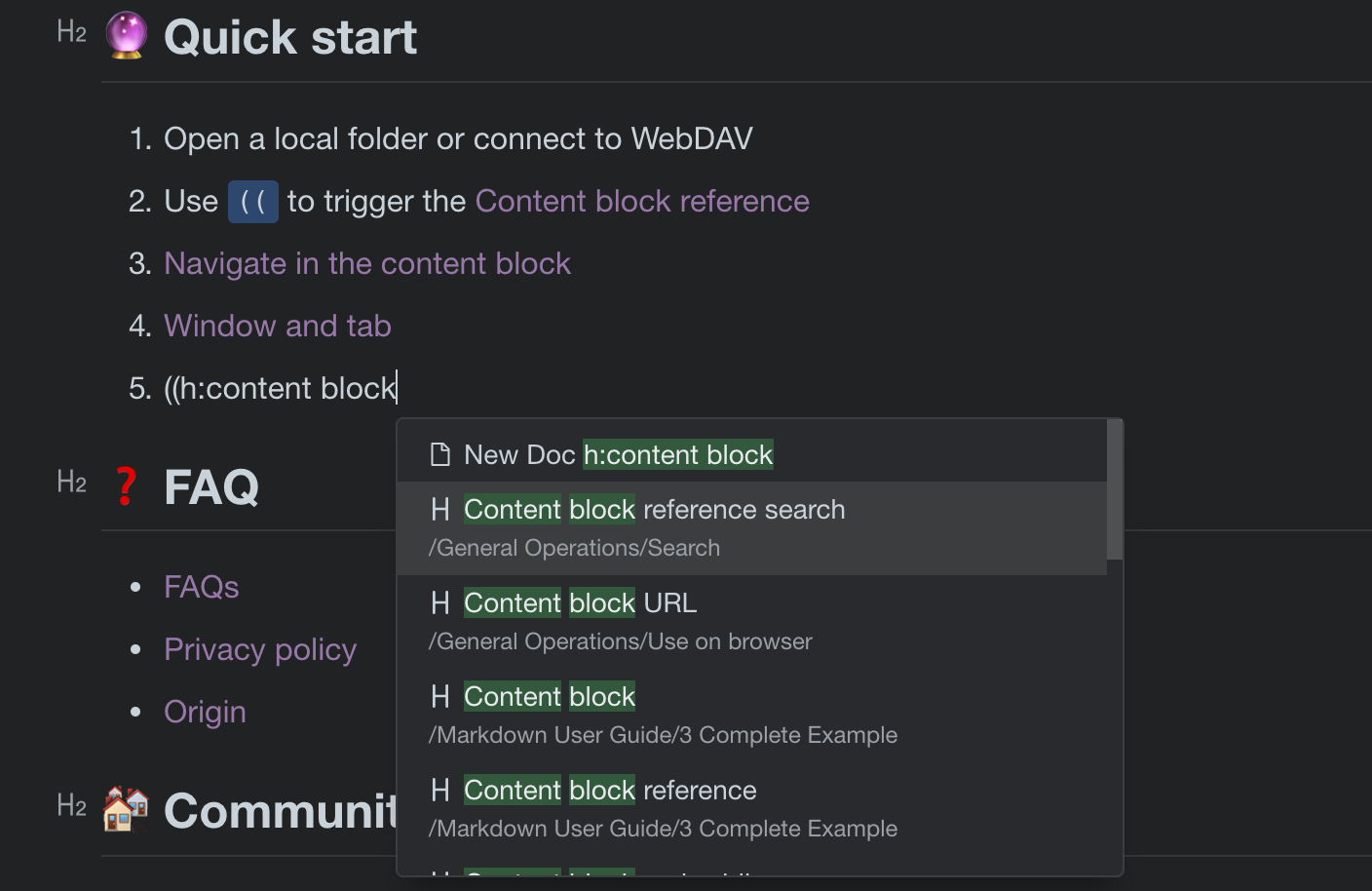Select New Doc h:content block option
Image resolution: width=1372 pixels, height=891 pixels.
tap(618, 455)
